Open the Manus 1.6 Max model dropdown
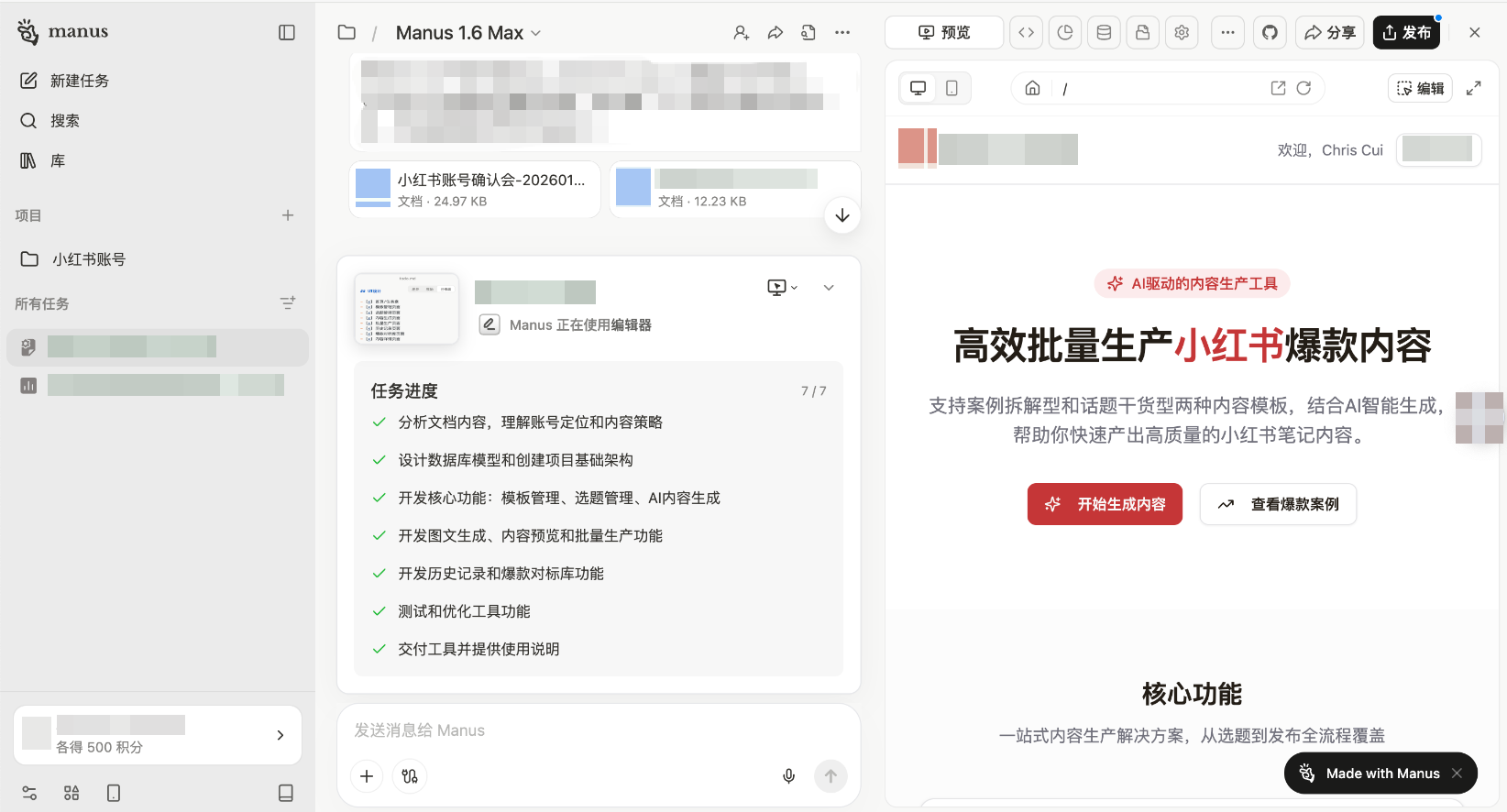1507x812 pixels. pos(467,33)
